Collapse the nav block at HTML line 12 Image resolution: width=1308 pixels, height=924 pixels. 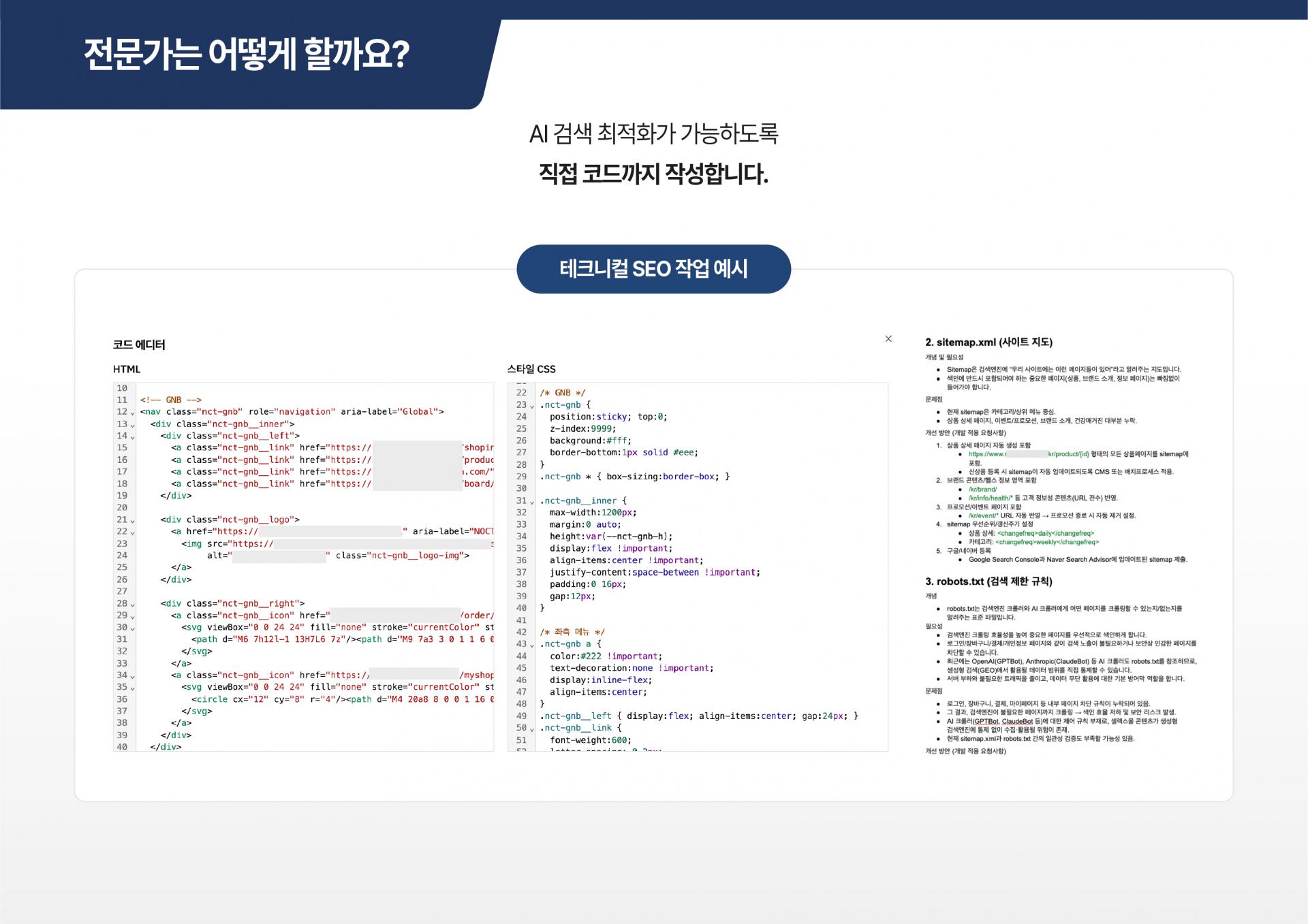click(x=133, y=413)
